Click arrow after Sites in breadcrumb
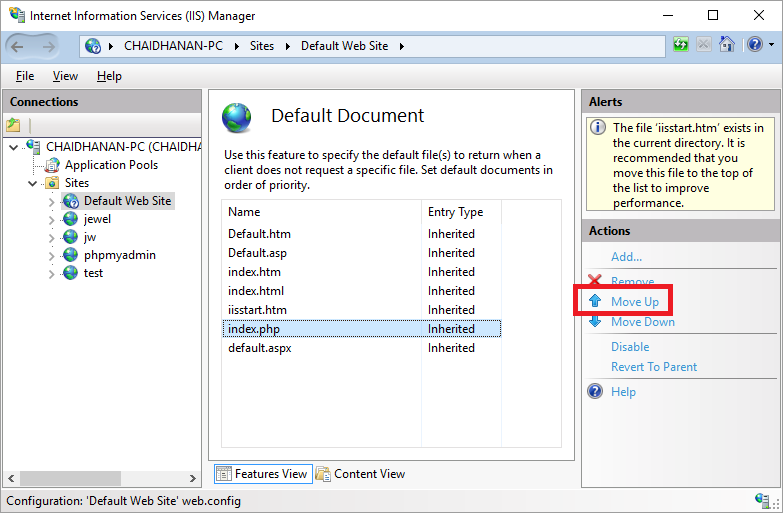This screenshot has height=513, width=783. coord(288,46)
